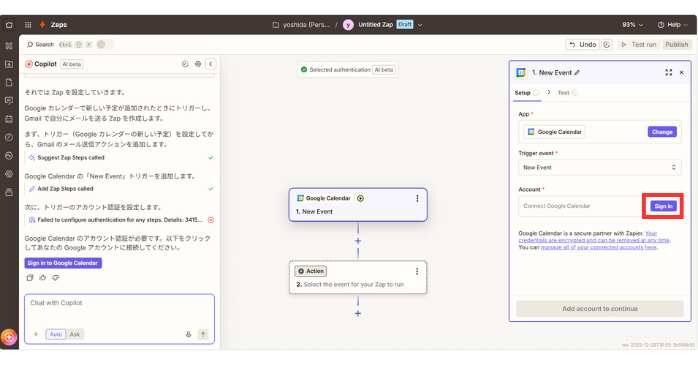The height and width of the screenshot is (365, 698).
Task: Click the Search box in toolbar
Action: pyautogui.click(x=40, y=45)
